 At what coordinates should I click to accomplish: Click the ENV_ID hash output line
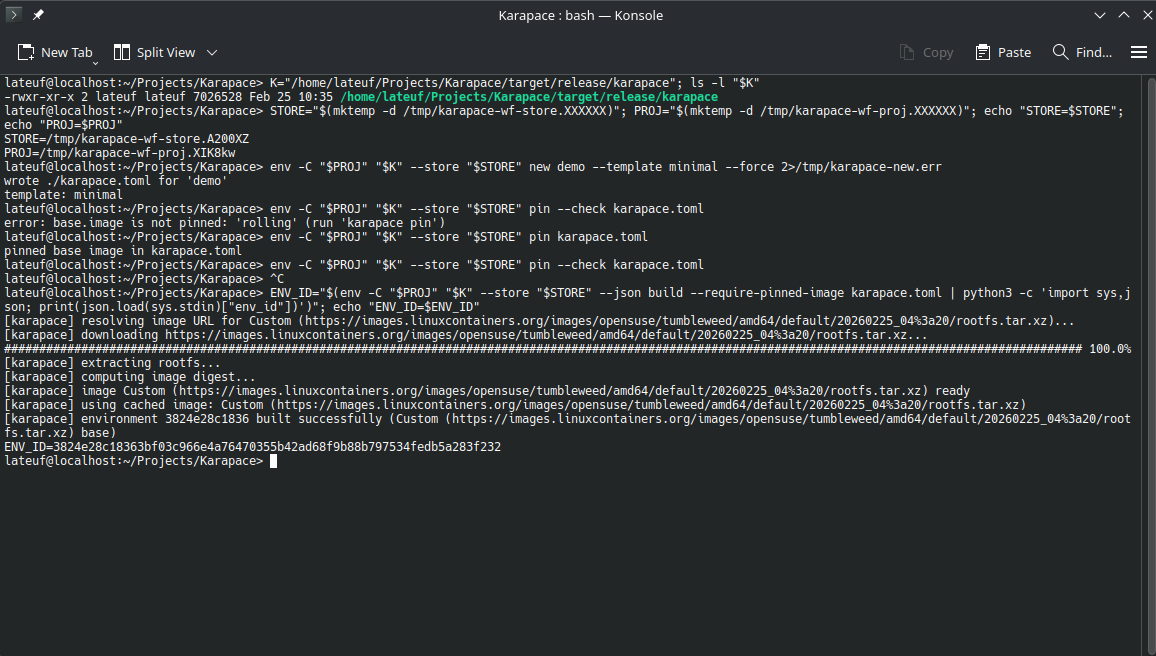coord(252,447)
